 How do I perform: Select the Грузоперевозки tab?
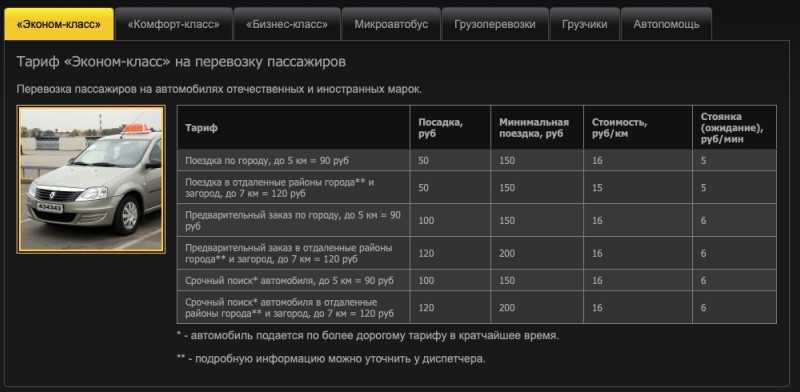(x=495, y=24)
